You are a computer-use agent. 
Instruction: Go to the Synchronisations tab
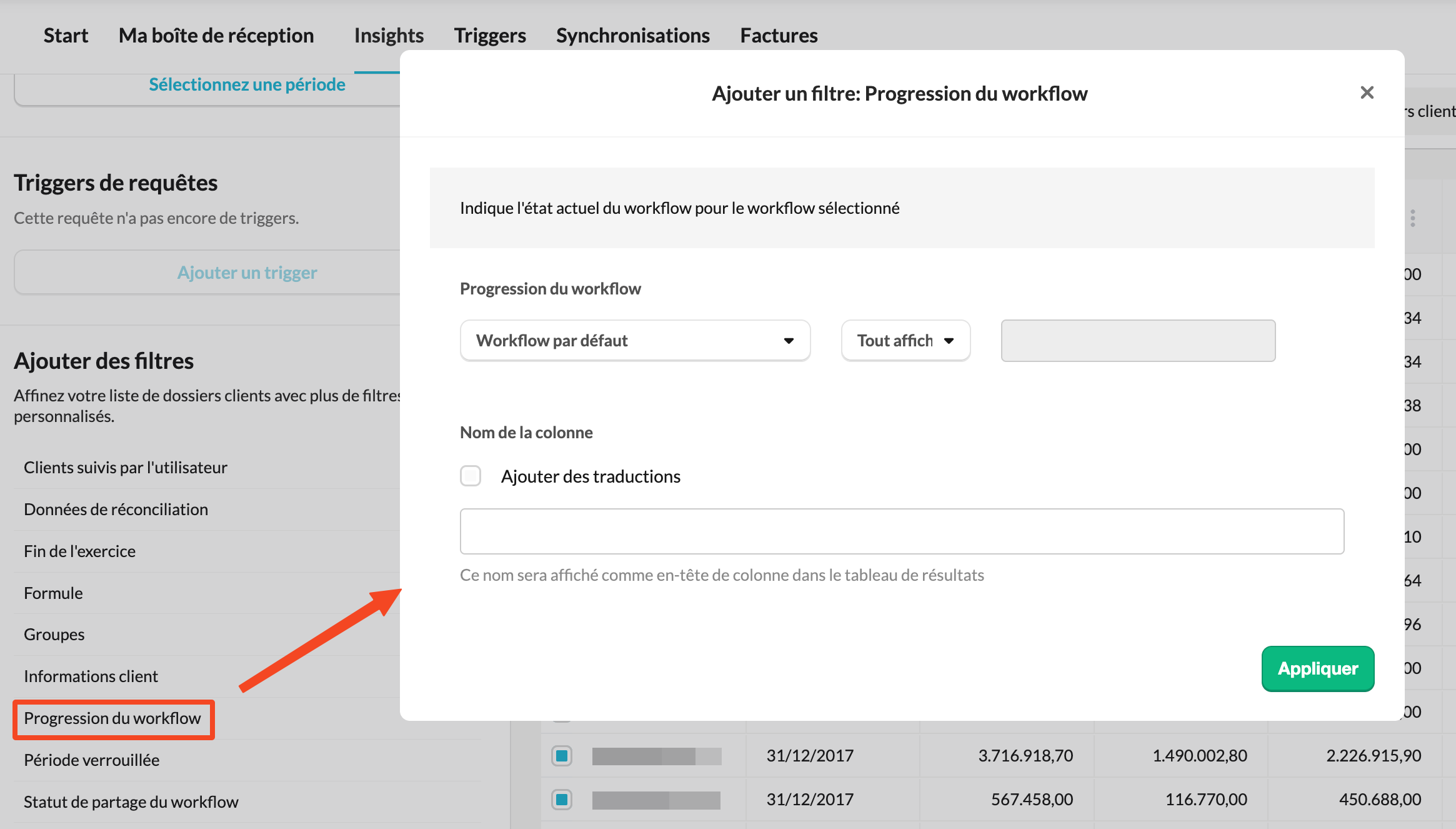[632, 36]
